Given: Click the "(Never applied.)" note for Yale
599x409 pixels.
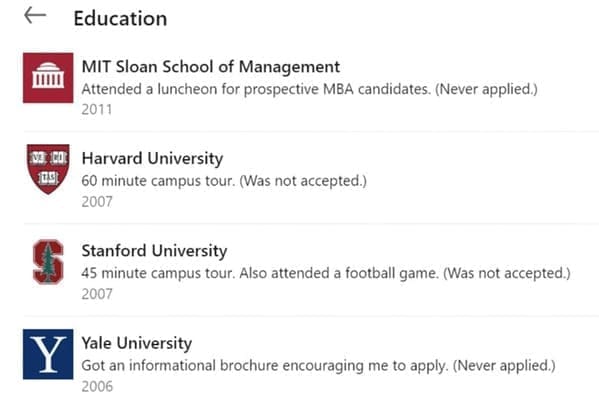Looking at the screenshot, I should [504, 366].
